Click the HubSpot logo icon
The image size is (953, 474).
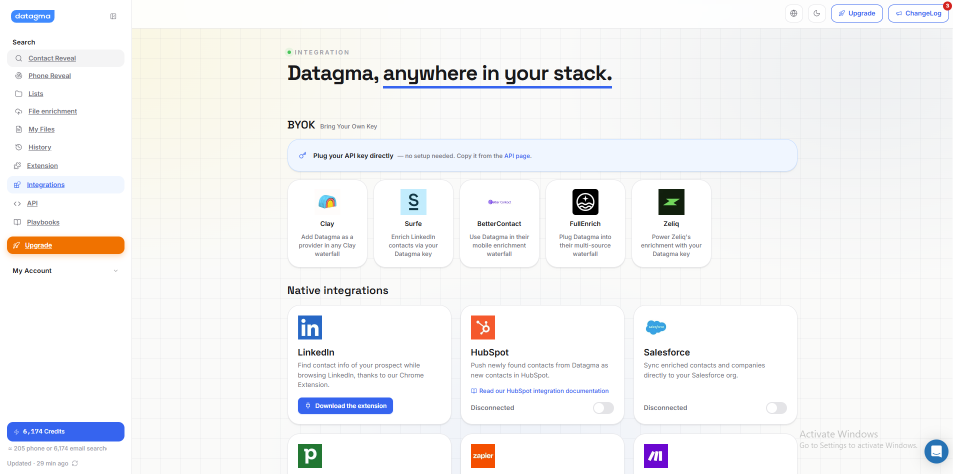483,328
